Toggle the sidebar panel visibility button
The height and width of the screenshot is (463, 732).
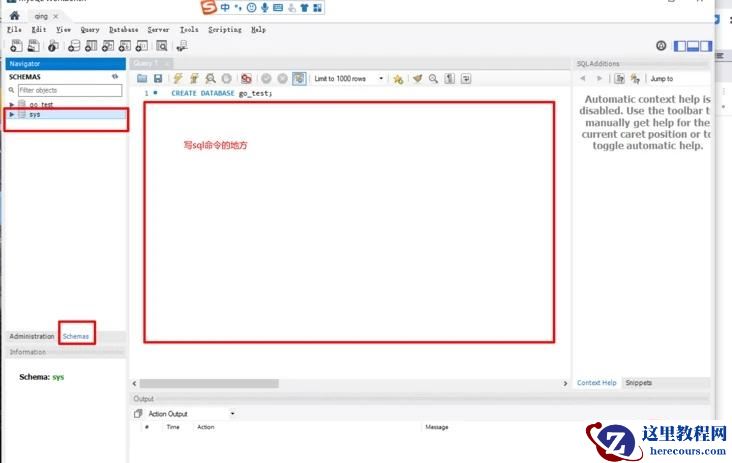(x=680, y=46)
